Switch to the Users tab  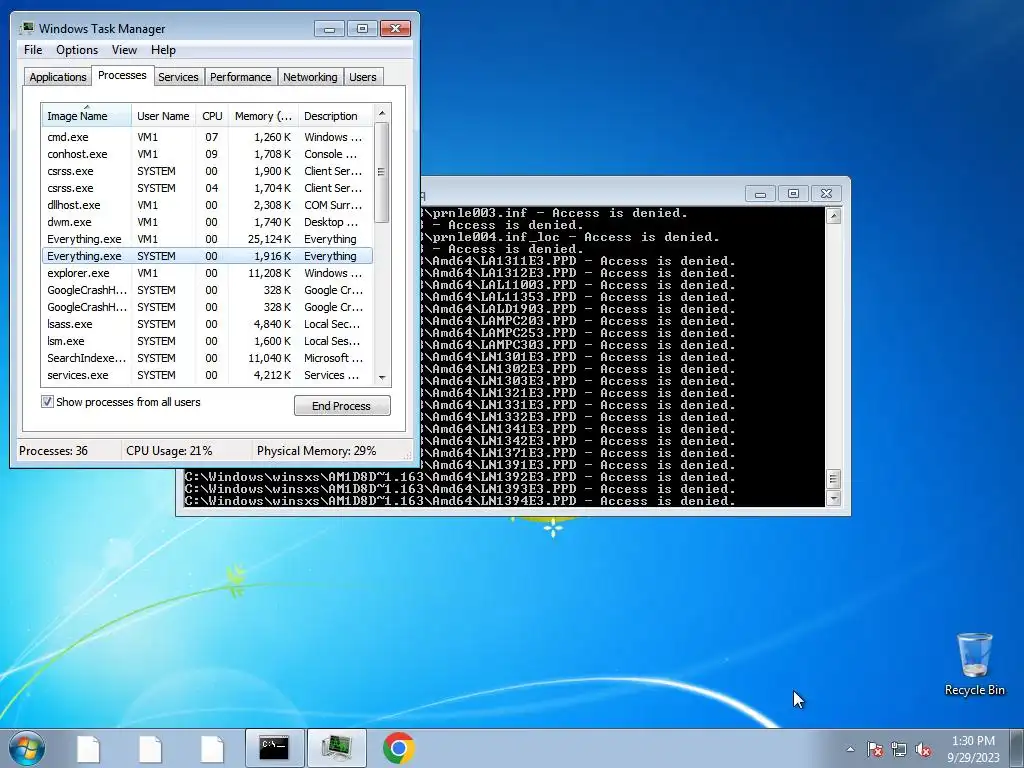point(362,77)
